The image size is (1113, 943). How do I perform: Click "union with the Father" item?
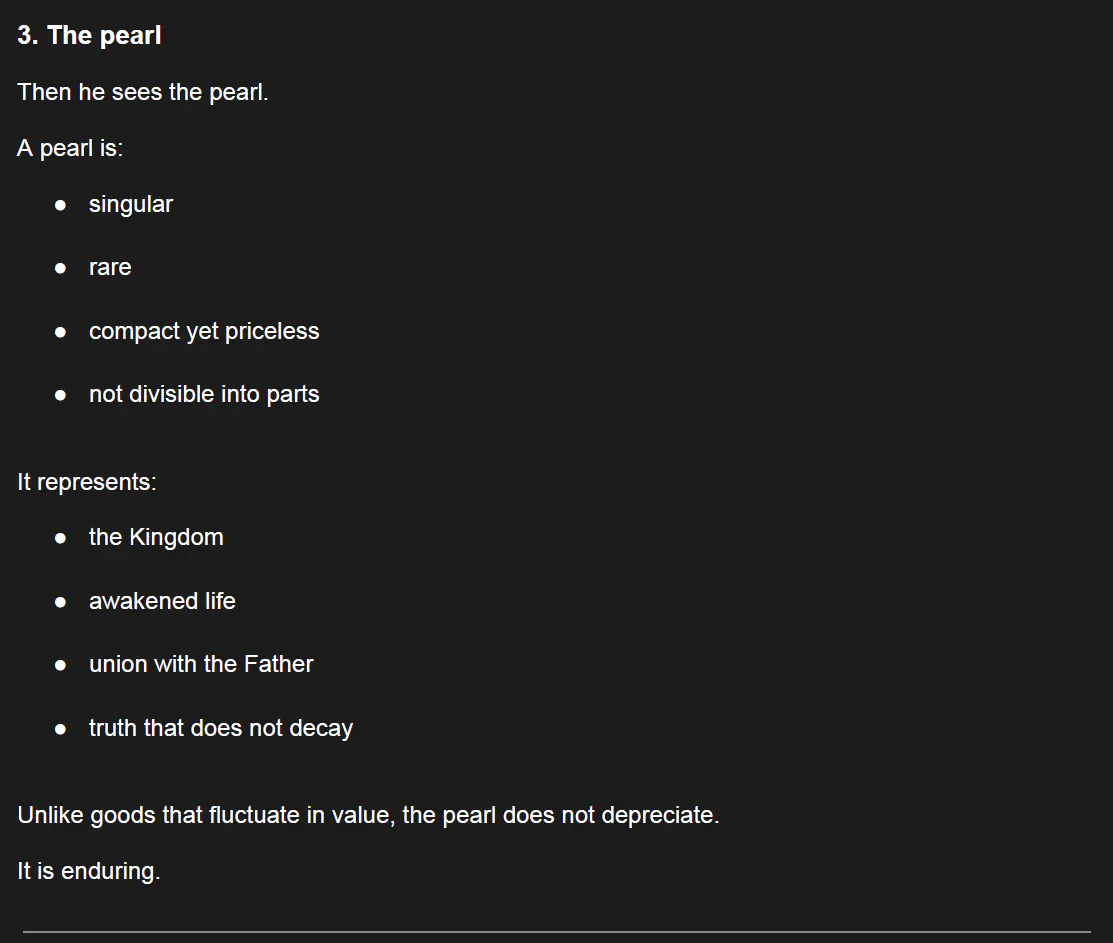(x=201, y=665)
